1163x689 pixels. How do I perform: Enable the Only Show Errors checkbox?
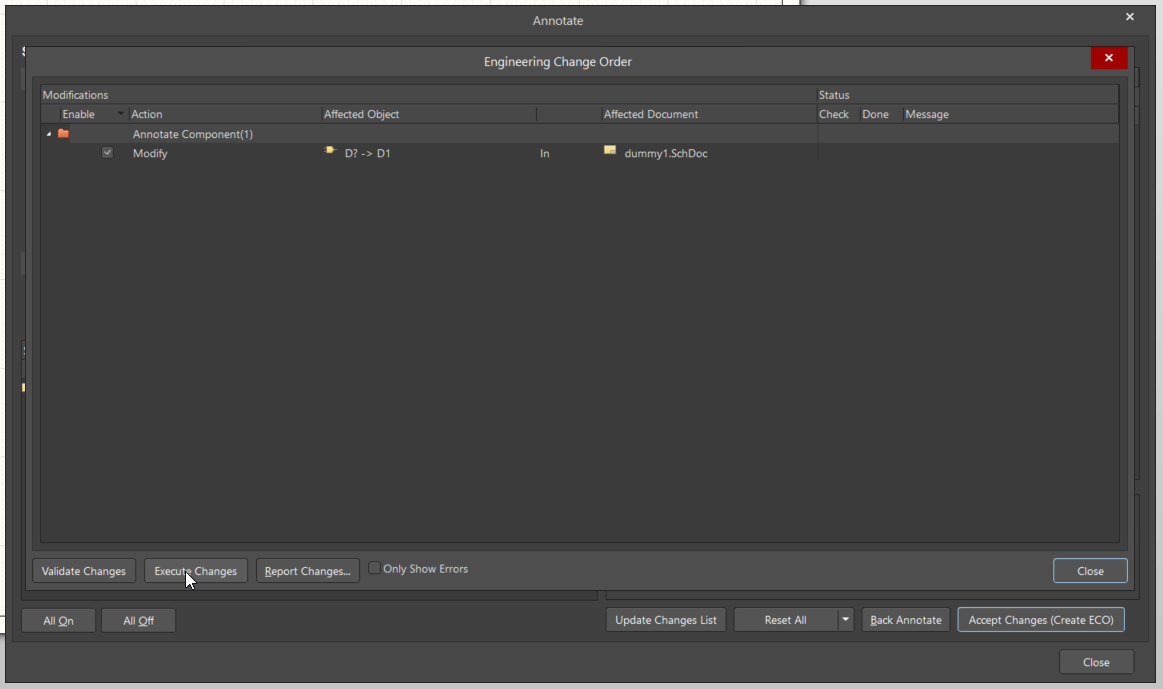pyautogui.click(x=374, y=569)
